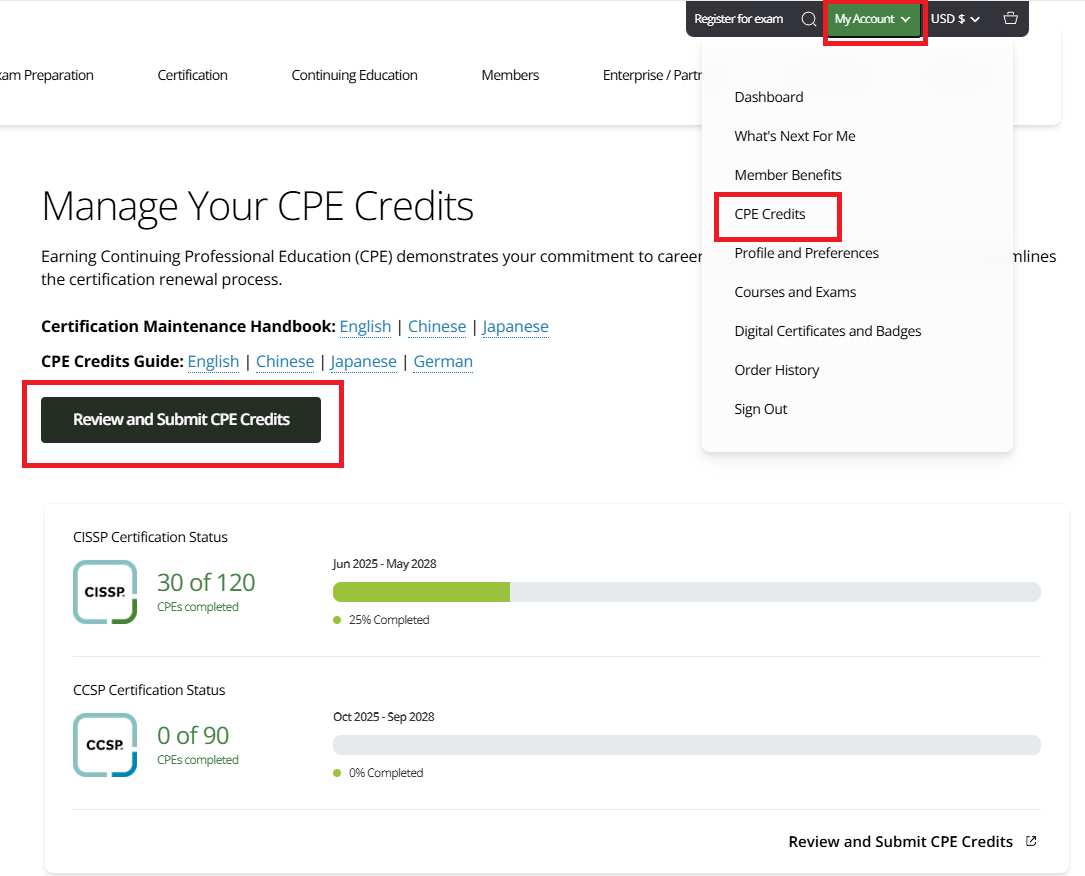Open Japanese Certification Maintenance Handbook link
This screenshot has width=1085, height=876.
(x=515, y=326)
